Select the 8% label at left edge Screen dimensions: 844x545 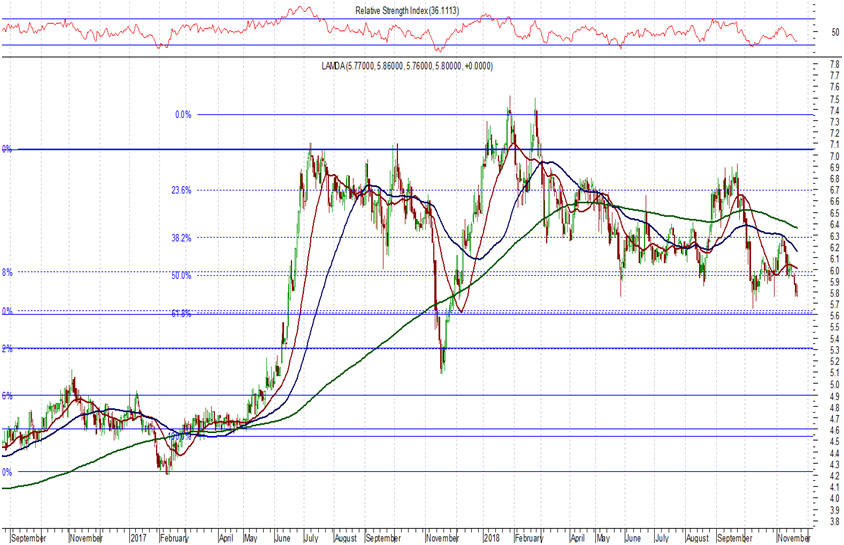(6, 272)
